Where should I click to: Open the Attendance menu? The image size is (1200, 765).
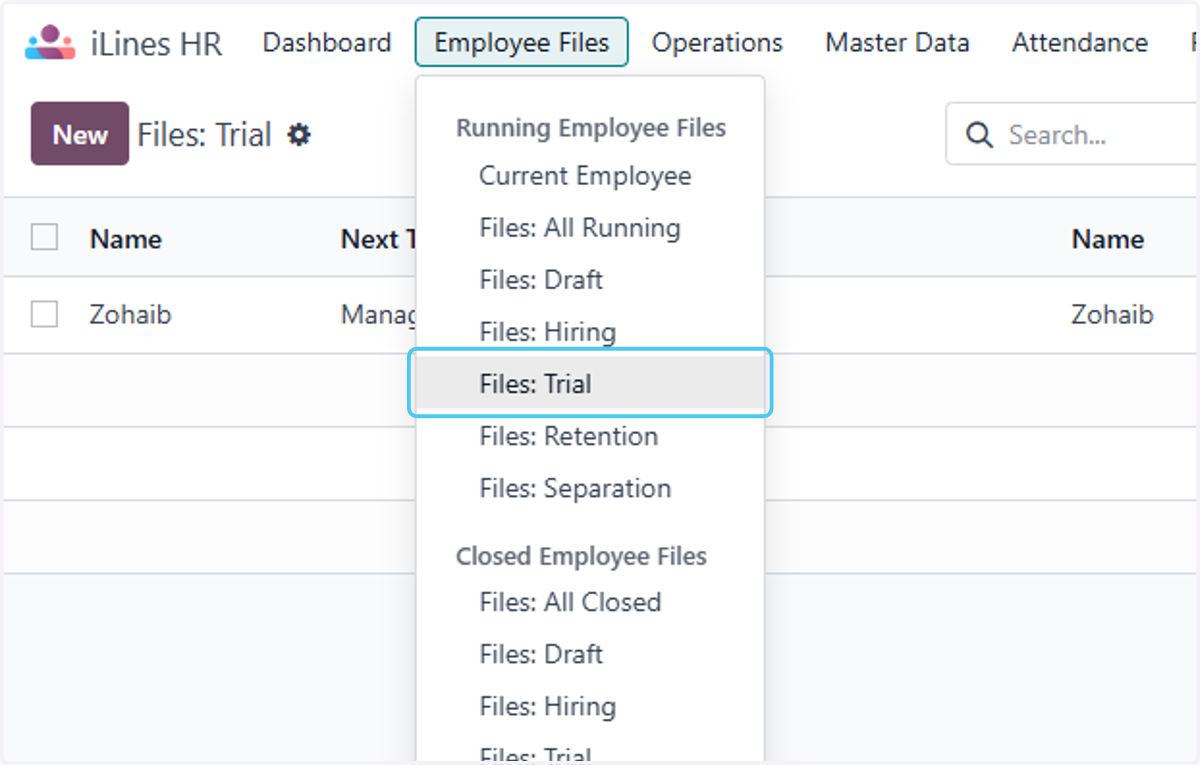point(1080,42)
